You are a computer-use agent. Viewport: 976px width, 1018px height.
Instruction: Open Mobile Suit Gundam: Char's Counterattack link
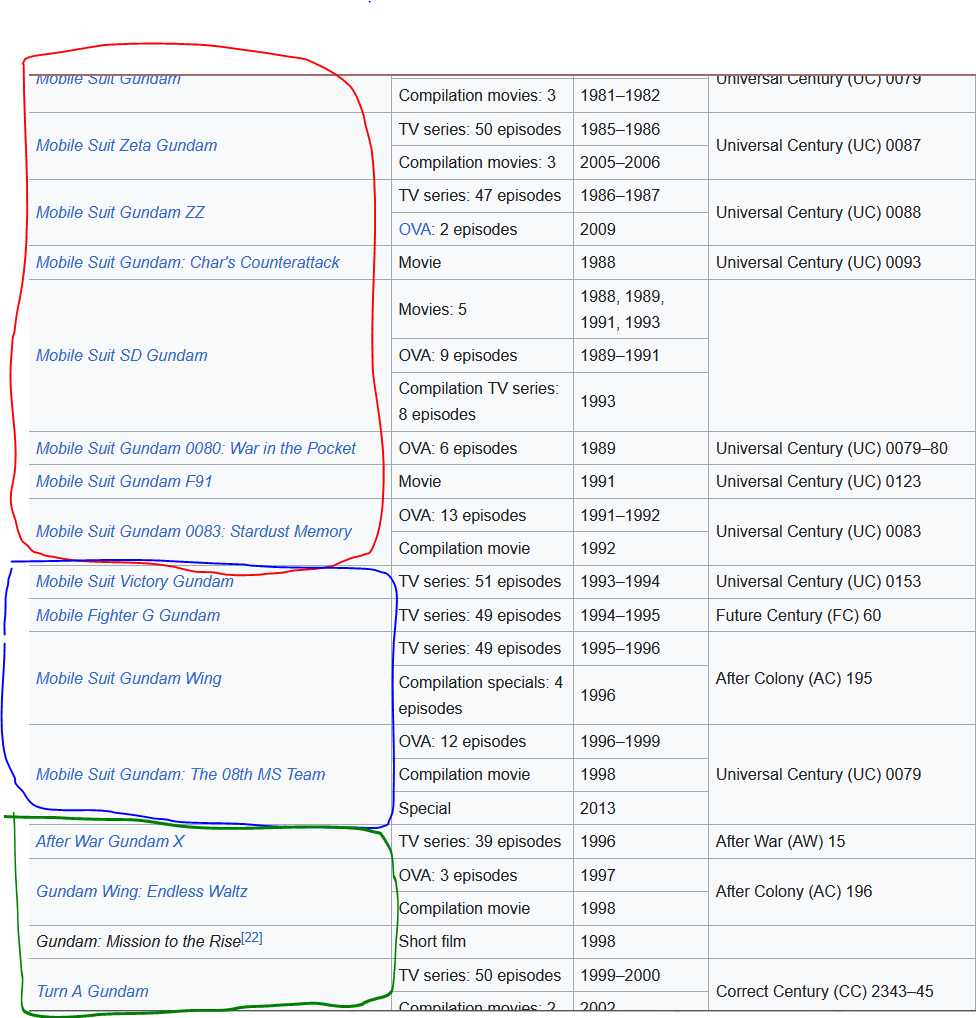click(x=188, y=262)
